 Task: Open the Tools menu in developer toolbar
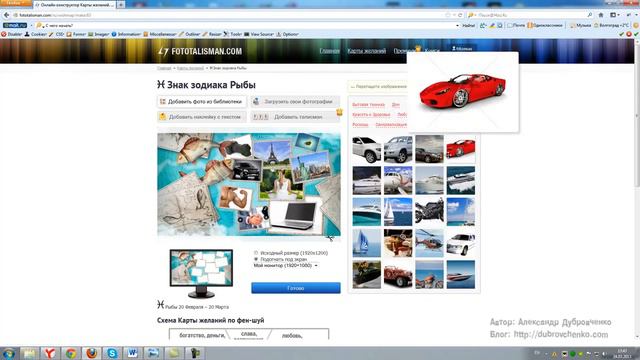(233, 34)
